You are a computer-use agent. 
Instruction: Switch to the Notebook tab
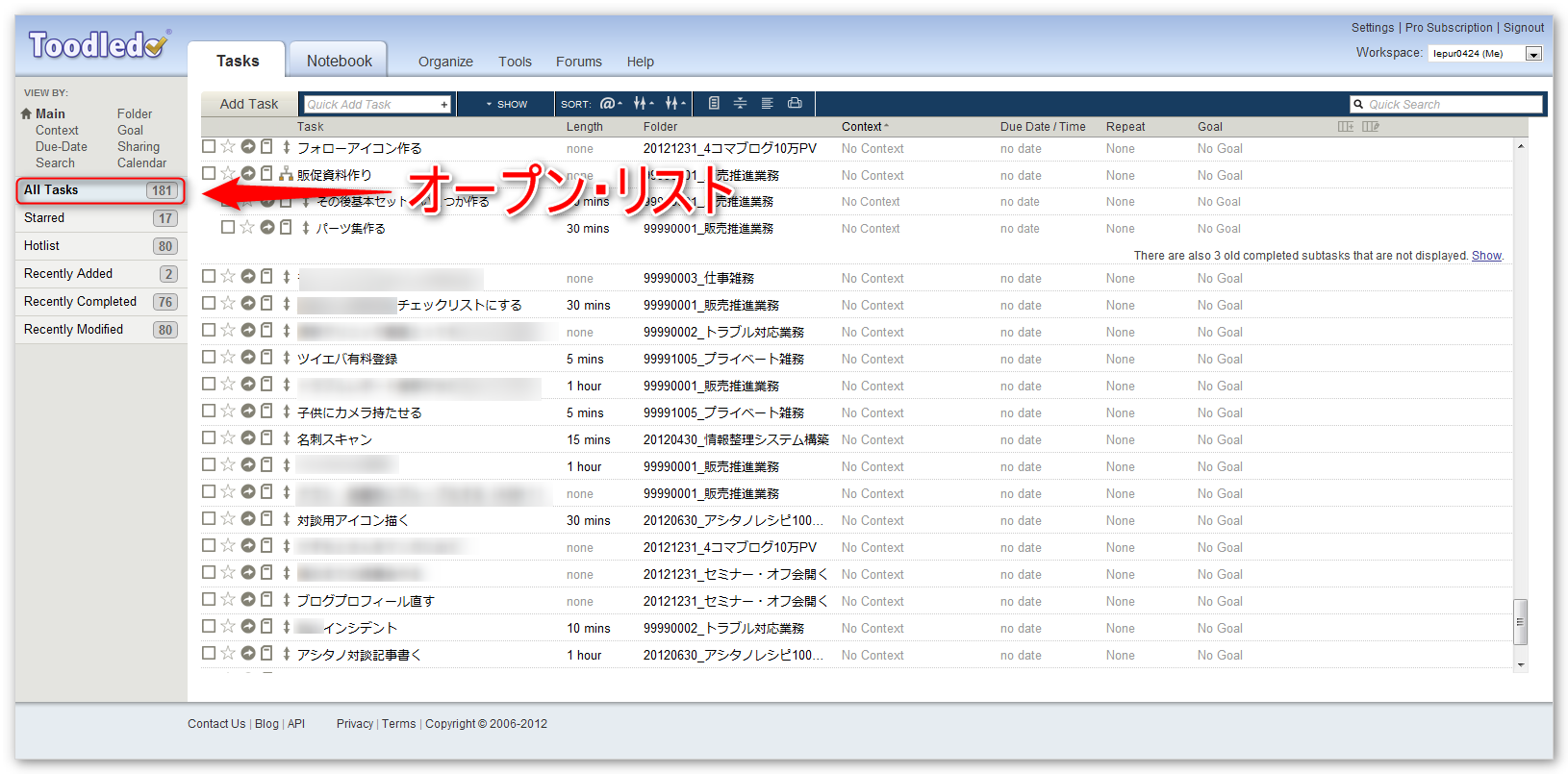(x=339, y=61)
